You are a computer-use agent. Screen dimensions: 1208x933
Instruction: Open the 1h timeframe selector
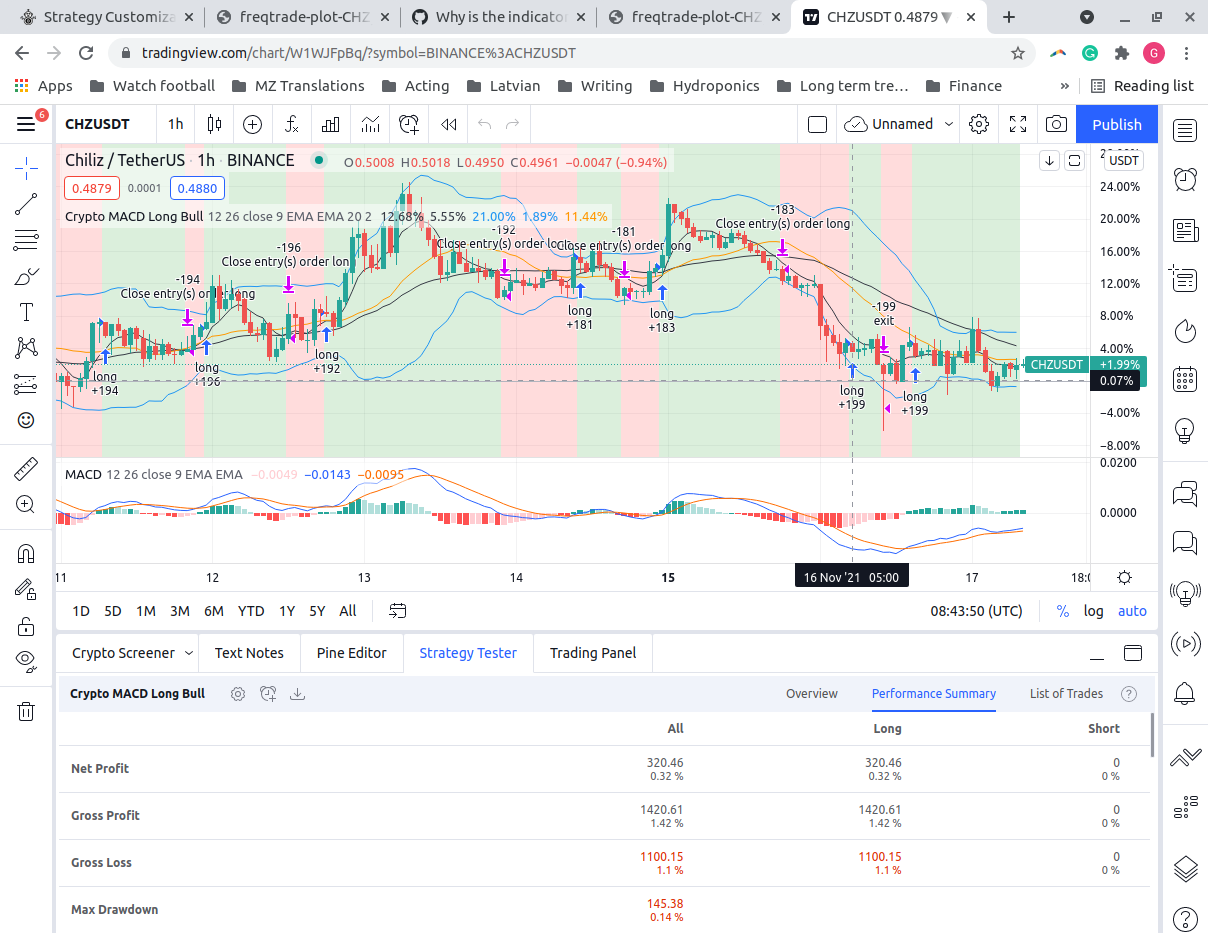click(x=175, y=124)
